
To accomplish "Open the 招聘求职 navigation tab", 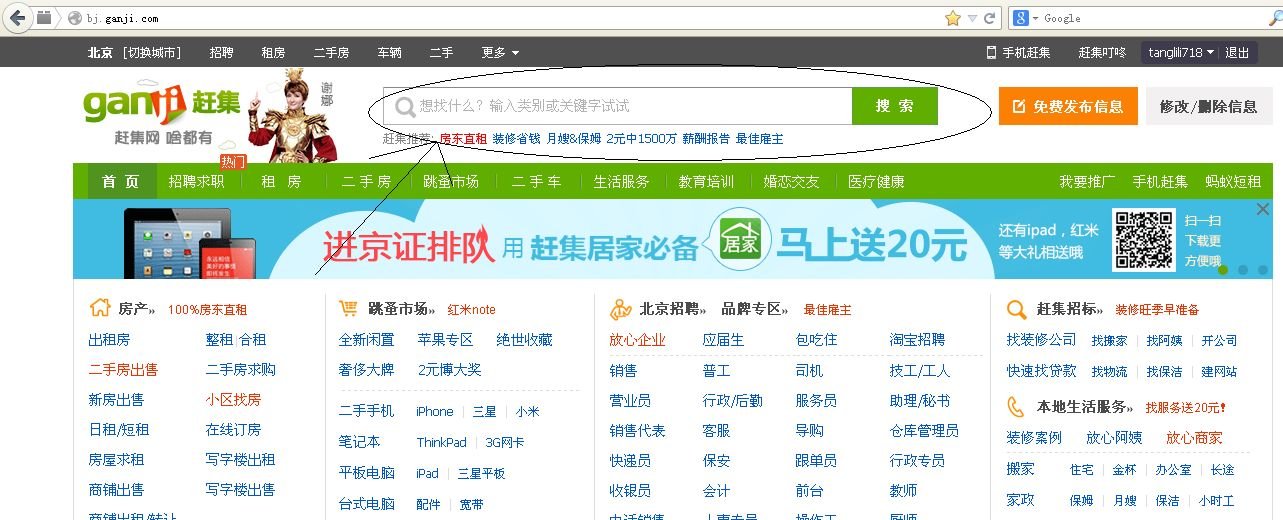I will [x=196, y=181].
